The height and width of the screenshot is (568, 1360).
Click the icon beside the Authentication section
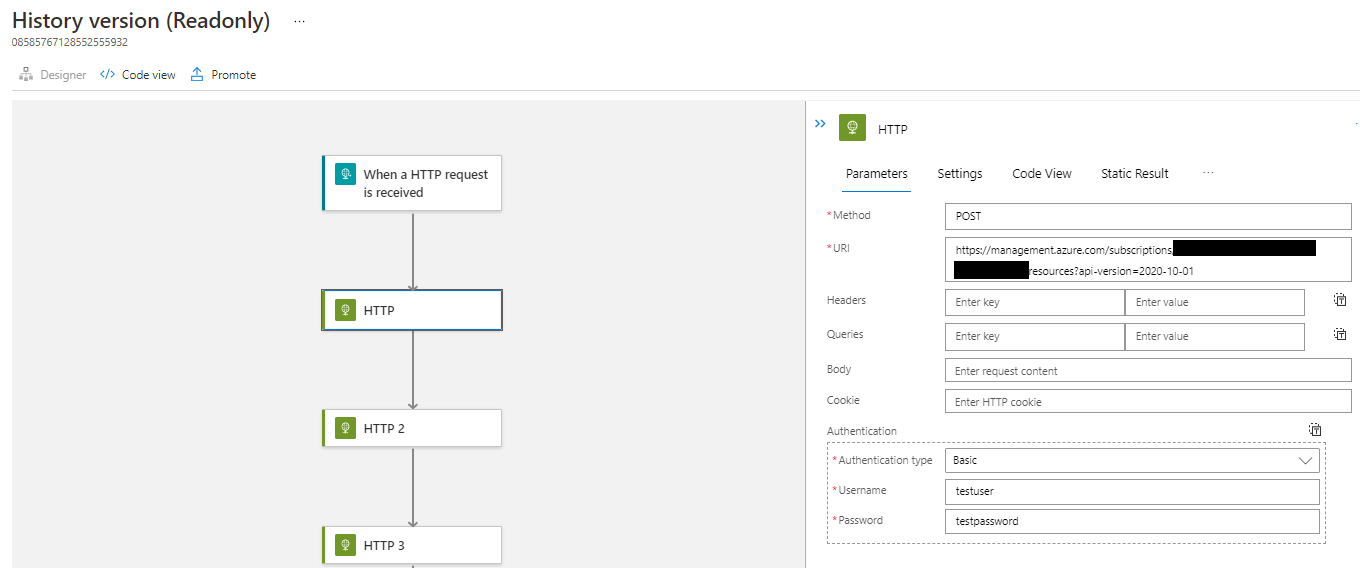[1315, 430]
